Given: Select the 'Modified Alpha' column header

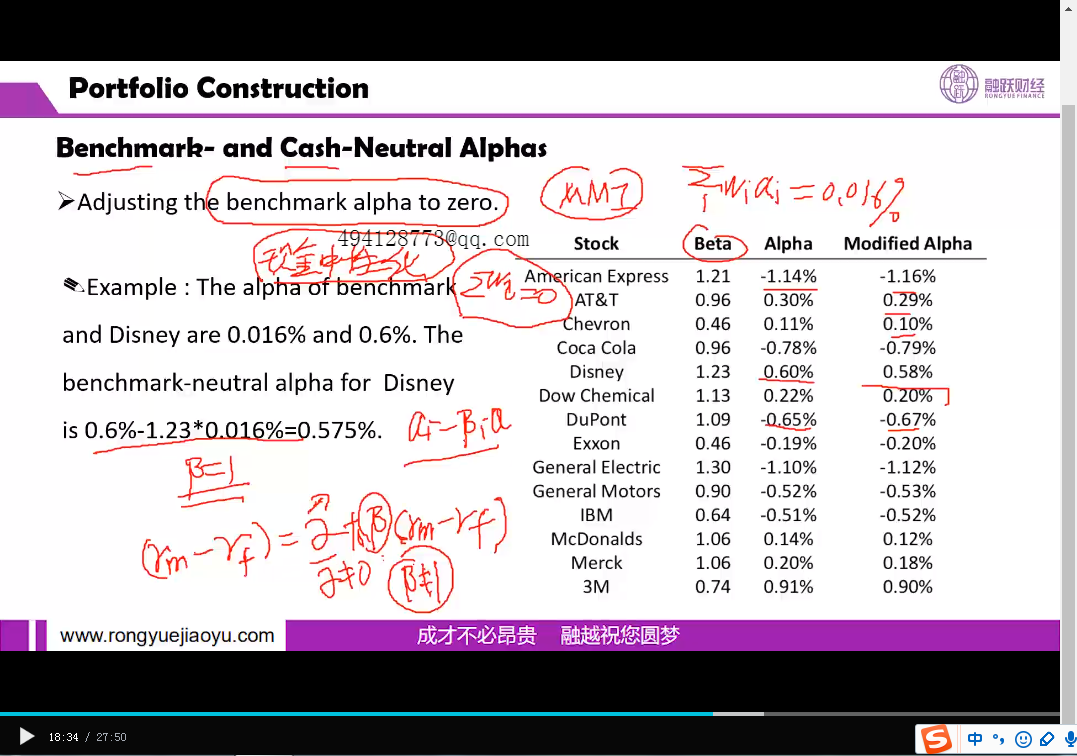Looking at the screenshot, I should (907, 244).
